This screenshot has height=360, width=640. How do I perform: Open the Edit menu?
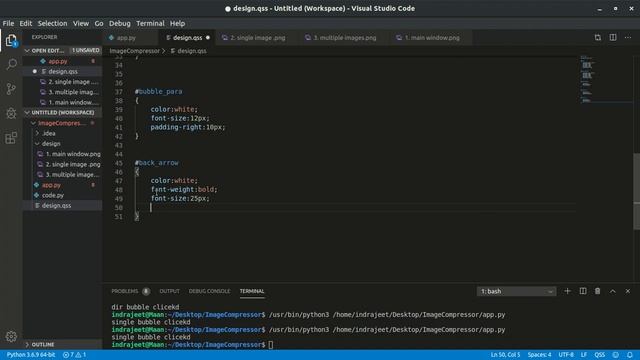click(x=26, y=23)
